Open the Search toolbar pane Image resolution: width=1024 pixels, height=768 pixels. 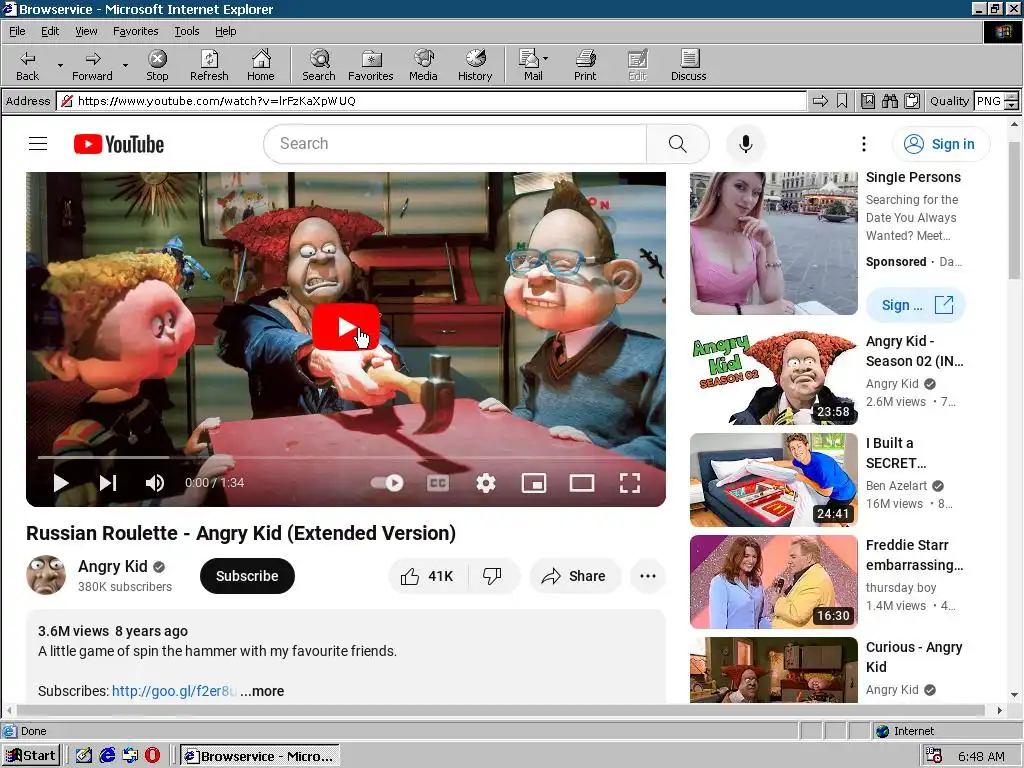tap(319, 65)
